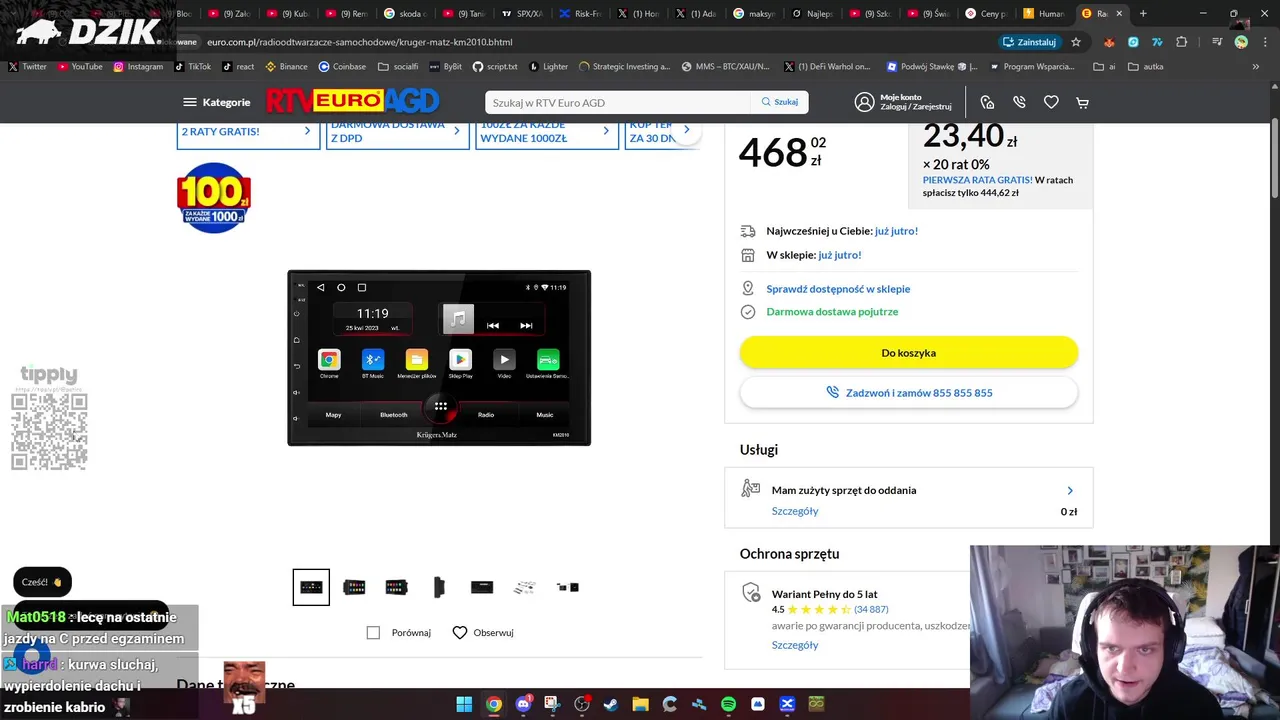The image size is (1280, 720).
Task: Click the RTV EURO AGD logo
Action: pos(353,102)
